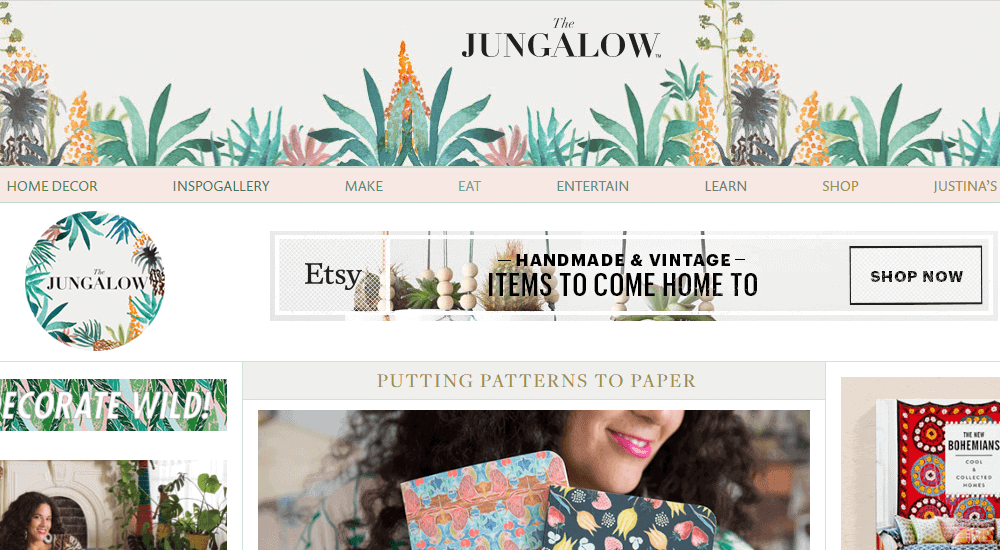
Task: Open the Home Decor menu
Action: click(52, 186)
